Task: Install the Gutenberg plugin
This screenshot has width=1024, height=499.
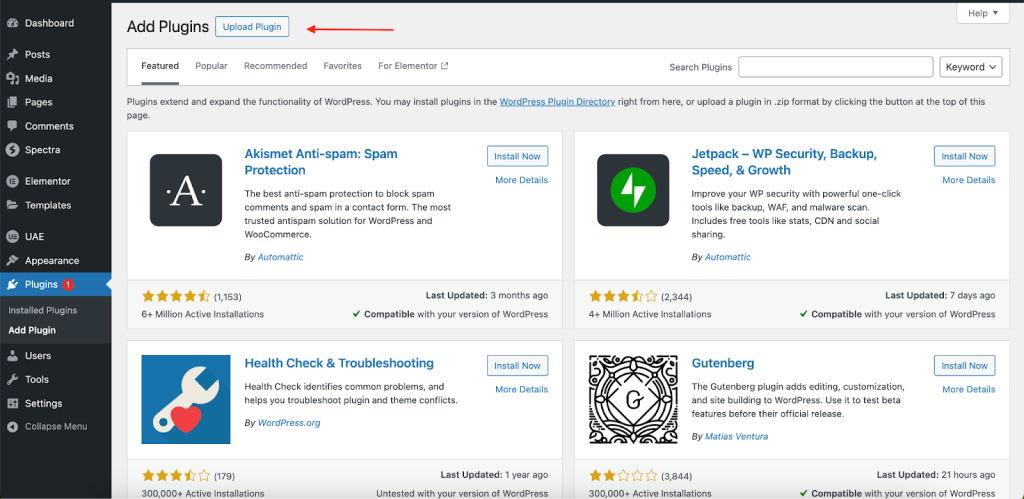Action: [964, 366]
